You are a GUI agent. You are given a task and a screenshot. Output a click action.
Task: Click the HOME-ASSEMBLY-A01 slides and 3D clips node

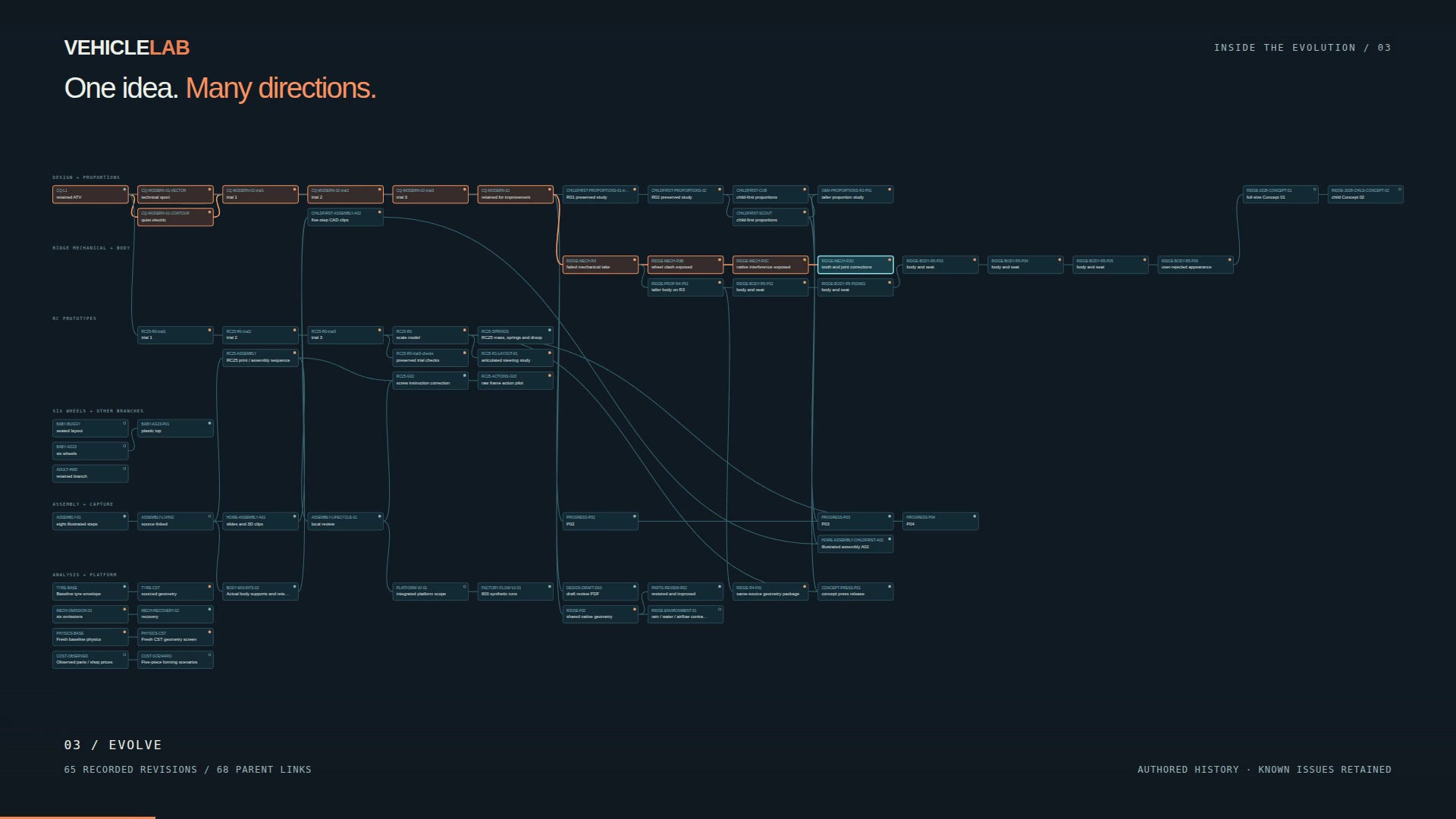[260, 522]
